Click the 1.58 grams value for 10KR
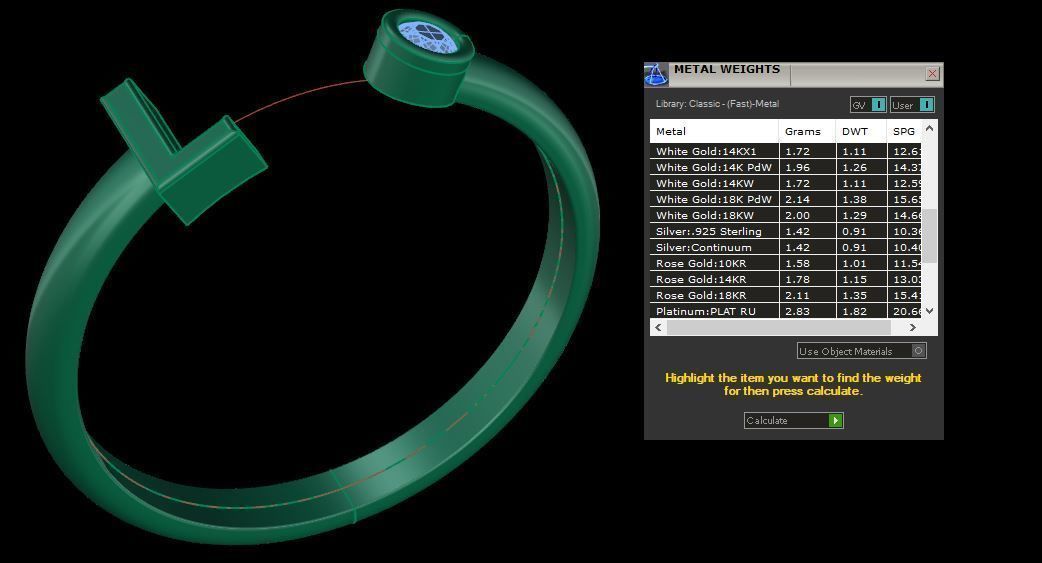Viewport: 1042px width, 563px height. 797,263
